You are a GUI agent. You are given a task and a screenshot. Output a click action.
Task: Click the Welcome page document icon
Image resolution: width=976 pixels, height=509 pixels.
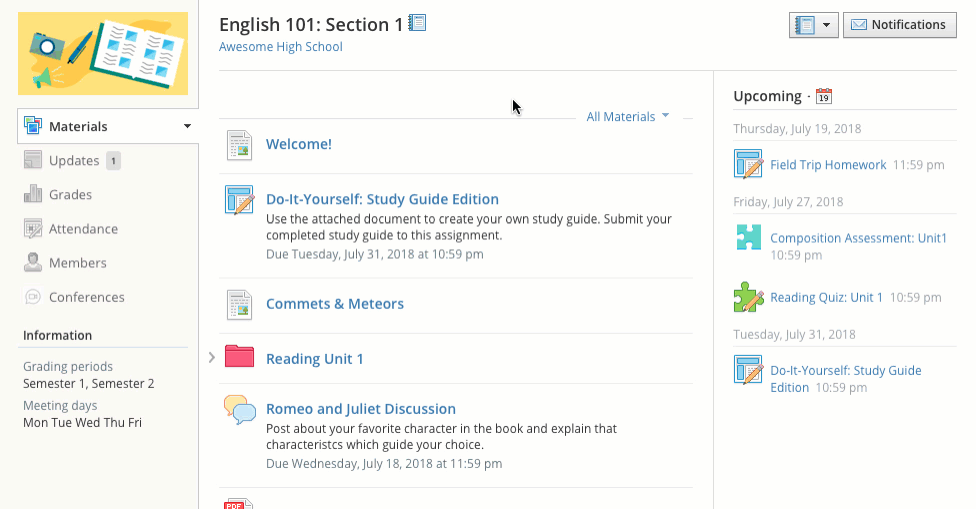239,144
